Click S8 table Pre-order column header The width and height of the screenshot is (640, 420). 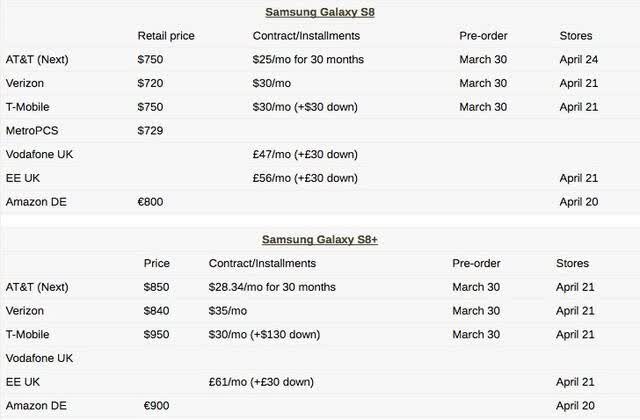483,36
